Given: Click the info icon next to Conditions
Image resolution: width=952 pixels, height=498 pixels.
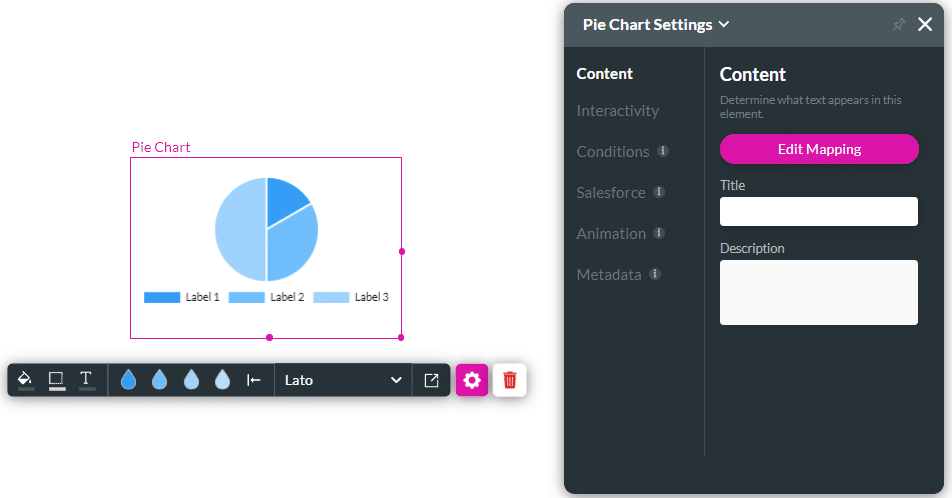Looking at the screenshot, I should pyautogui.click(x=663, y=151).
